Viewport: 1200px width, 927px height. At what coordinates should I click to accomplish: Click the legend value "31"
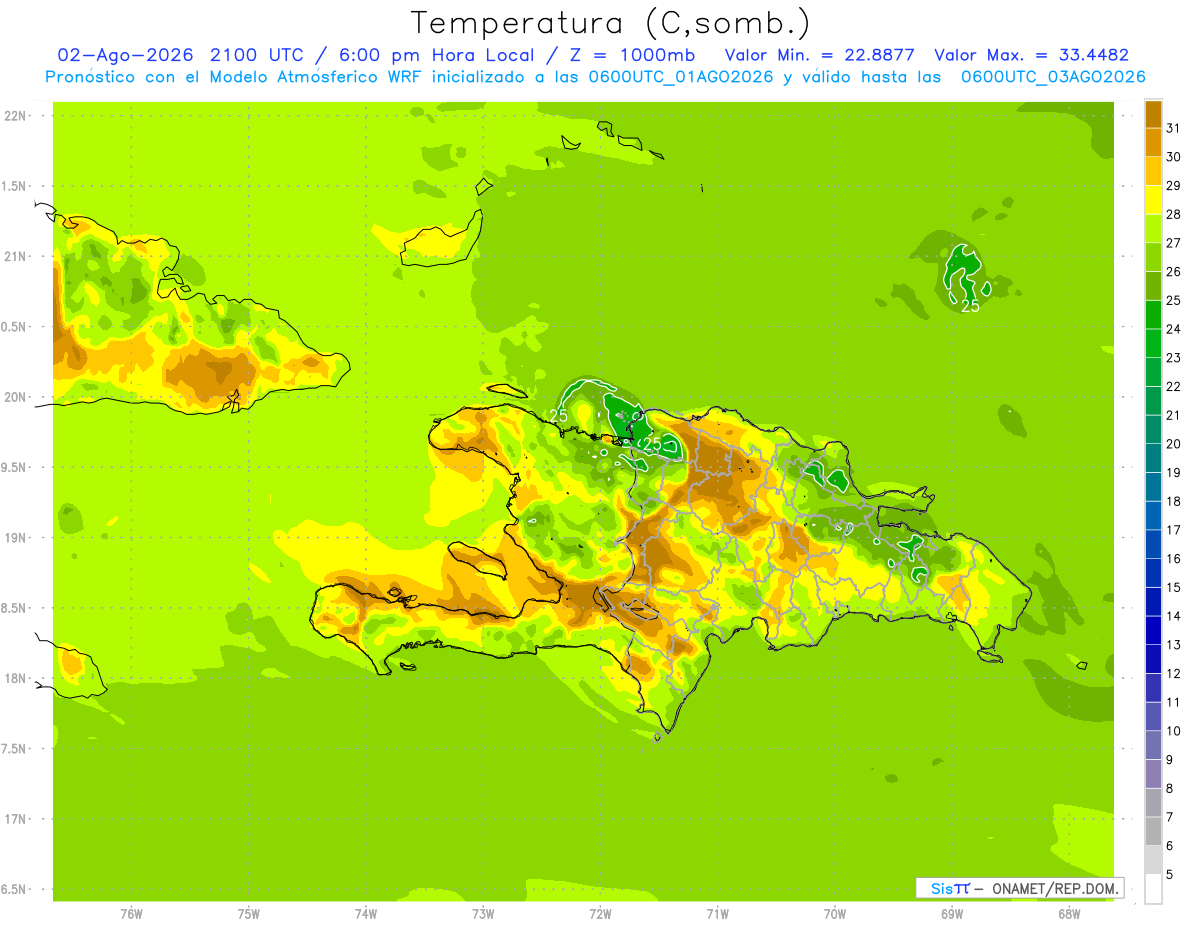1174,128
